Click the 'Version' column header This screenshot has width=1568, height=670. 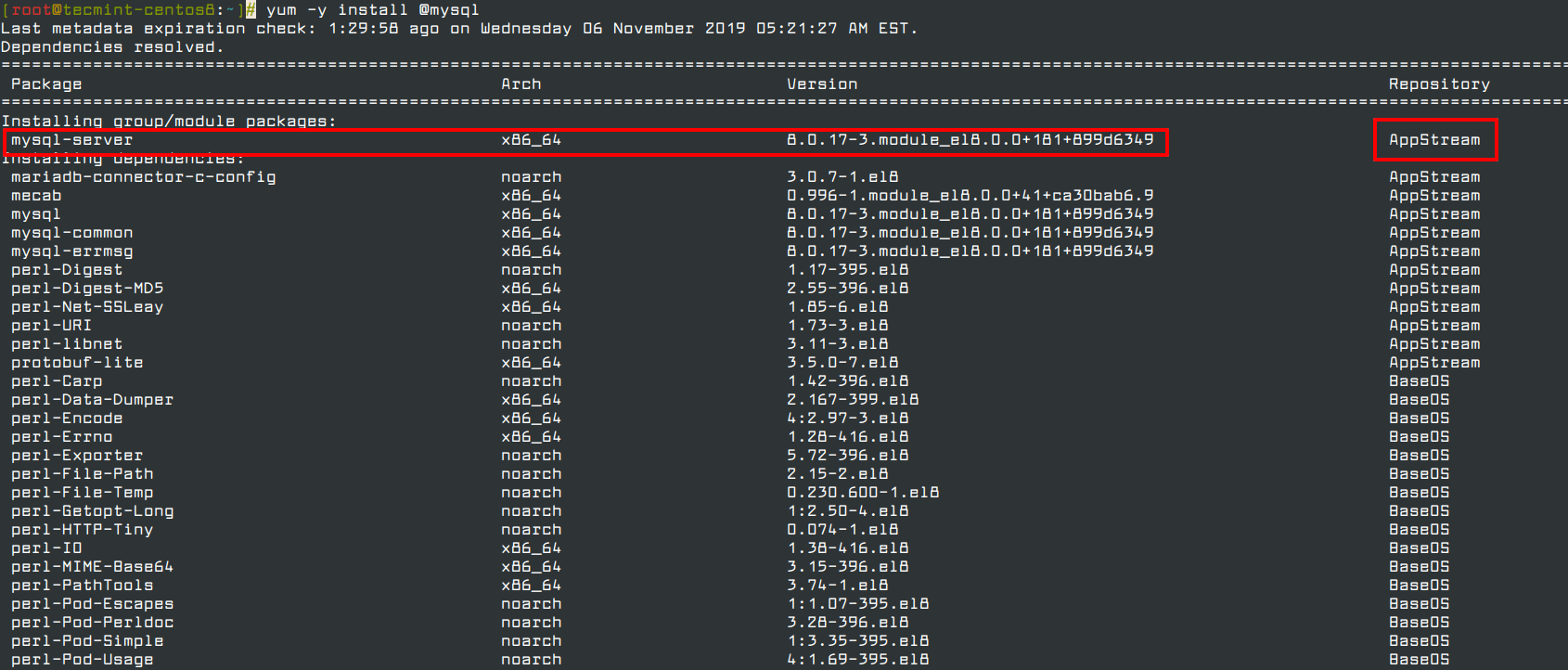[822, 84]
